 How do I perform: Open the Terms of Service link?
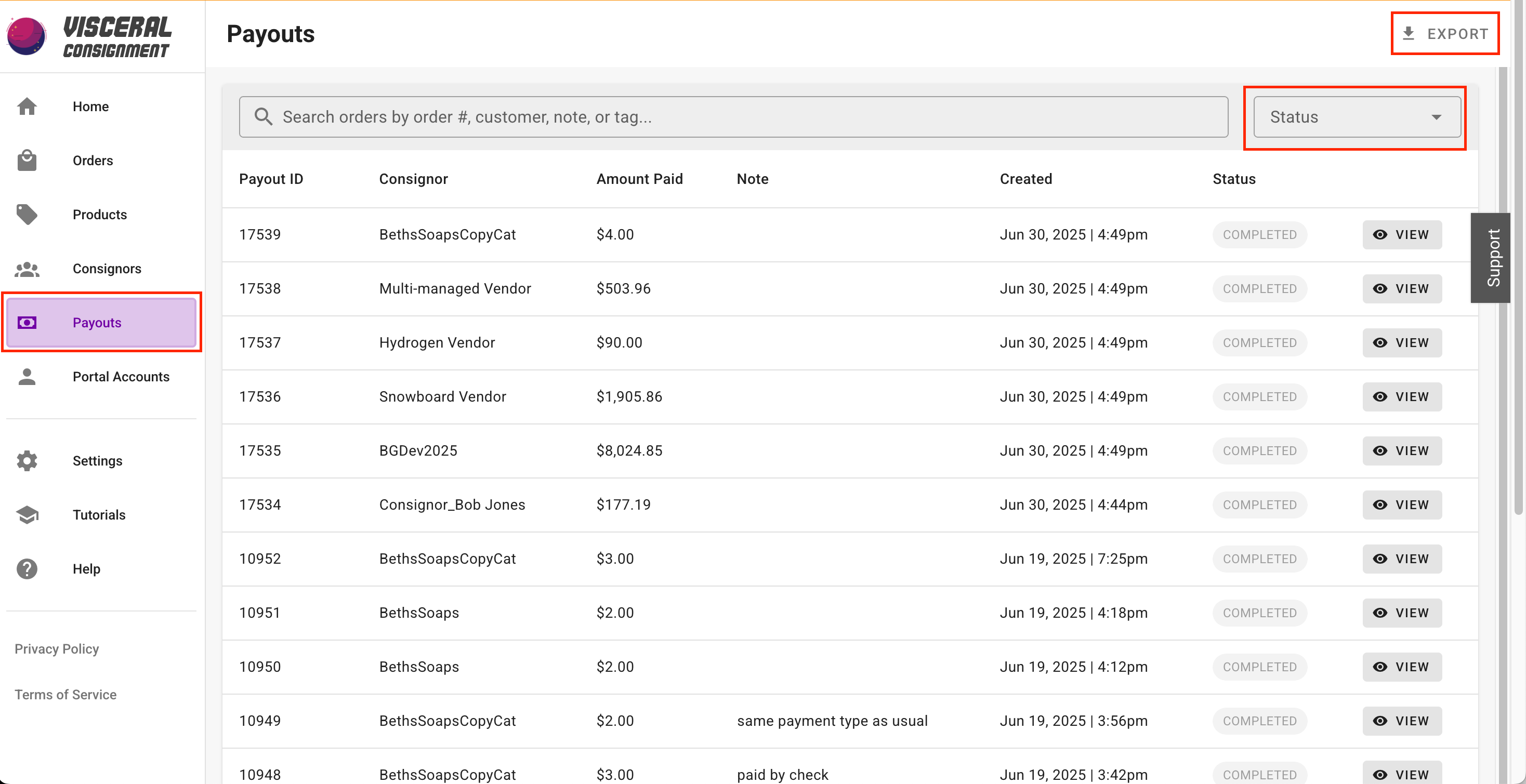(65, 695)
